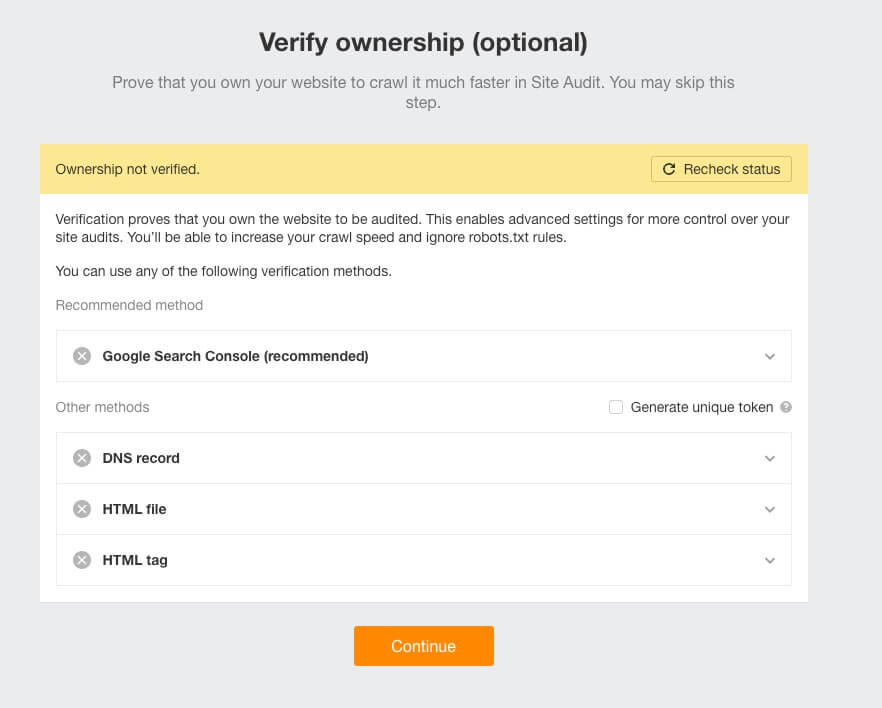Image resolution: width=882 pixels, height=708 pixels.
Task: Click the X status icon next to DNS record
Action: click(x=82, y=458)
